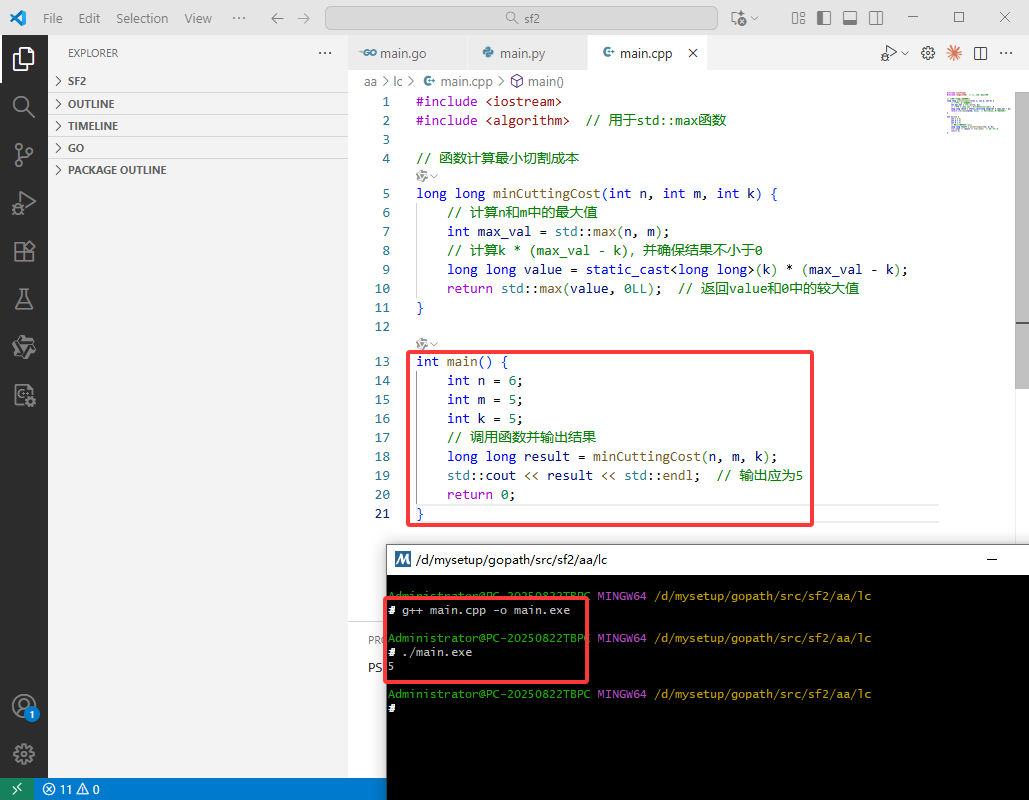
Task: Open the Run and Debug view
Action: (24, 203)
